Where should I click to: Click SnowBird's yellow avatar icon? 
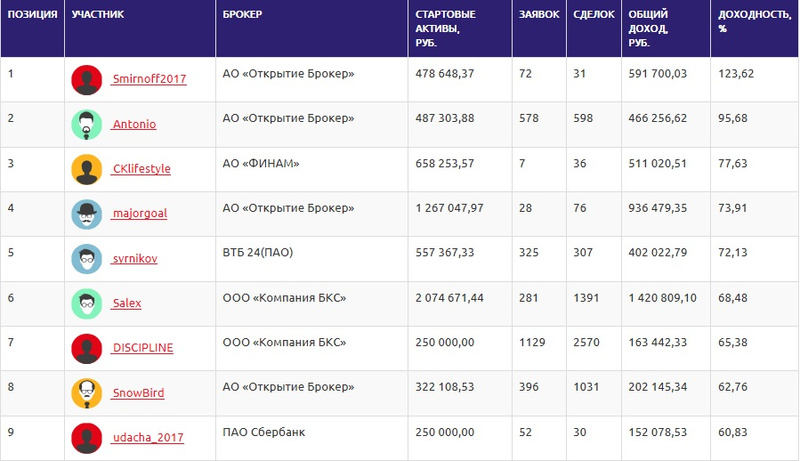coord(87,393)
